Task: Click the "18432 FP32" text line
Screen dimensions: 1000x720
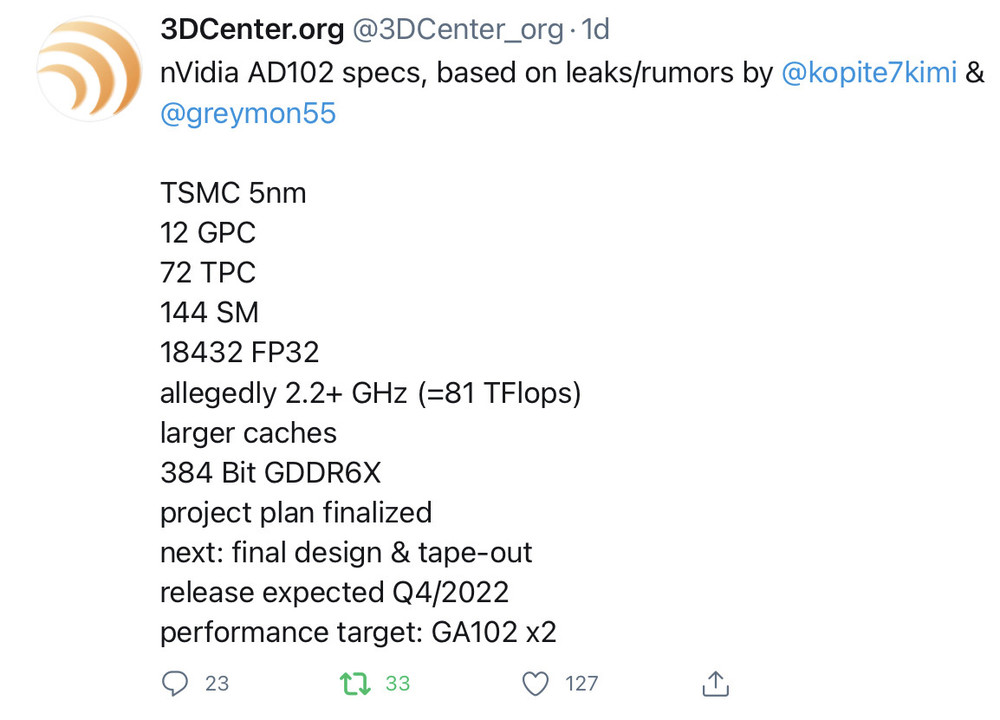Action: pyautogui.click(x=240, y=353)
